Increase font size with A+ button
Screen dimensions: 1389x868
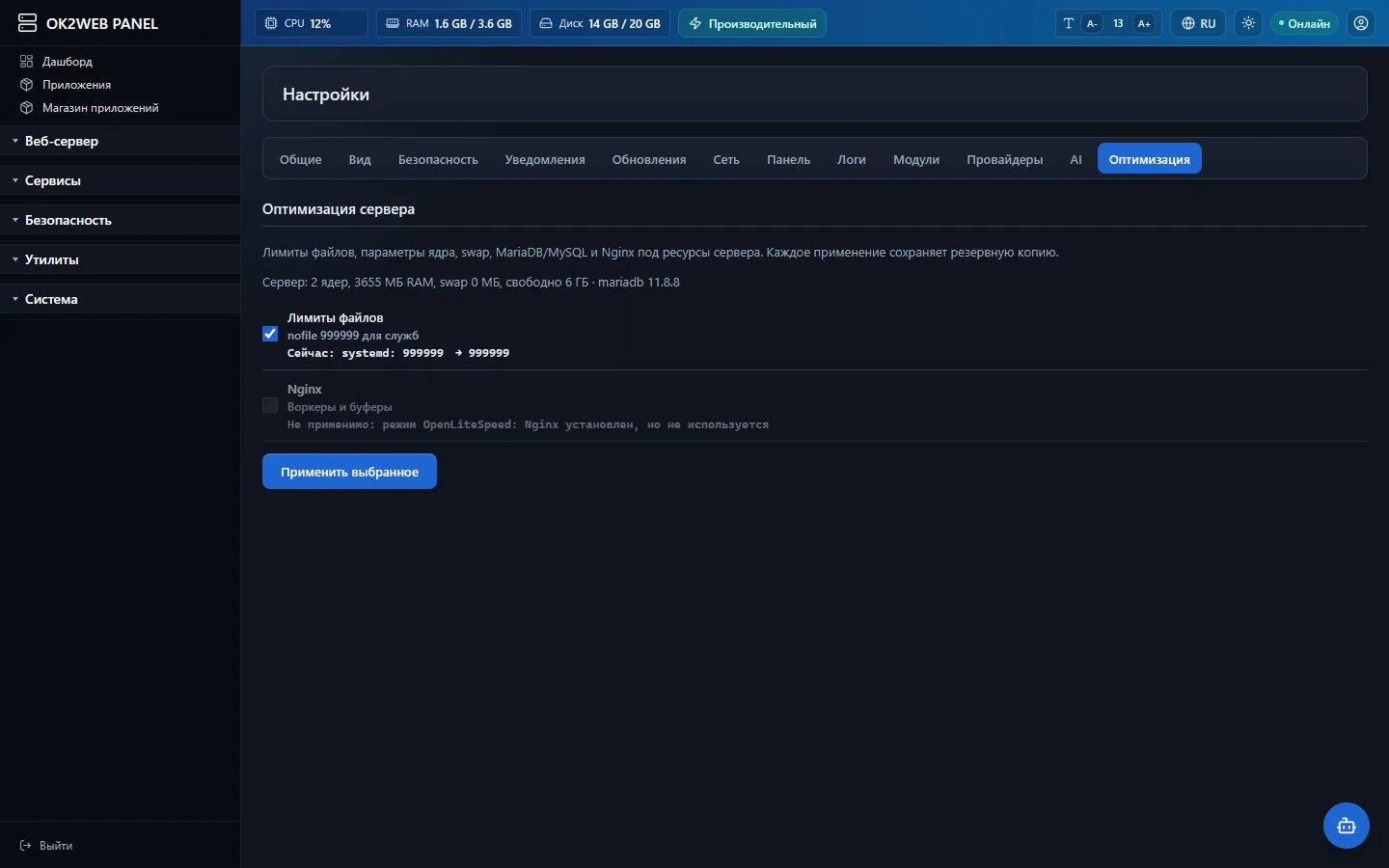1144,23
